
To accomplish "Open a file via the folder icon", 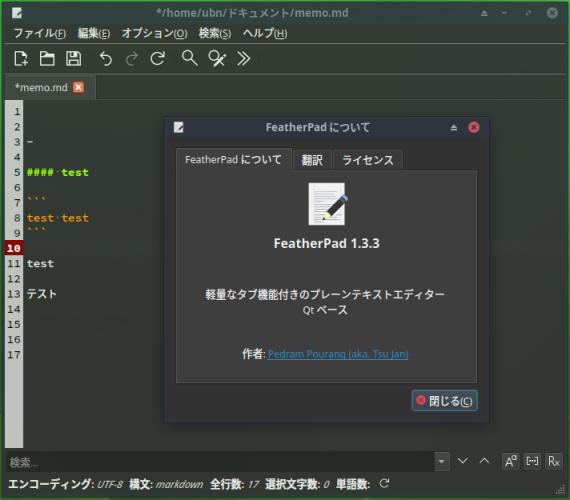I will click(47, 59).
